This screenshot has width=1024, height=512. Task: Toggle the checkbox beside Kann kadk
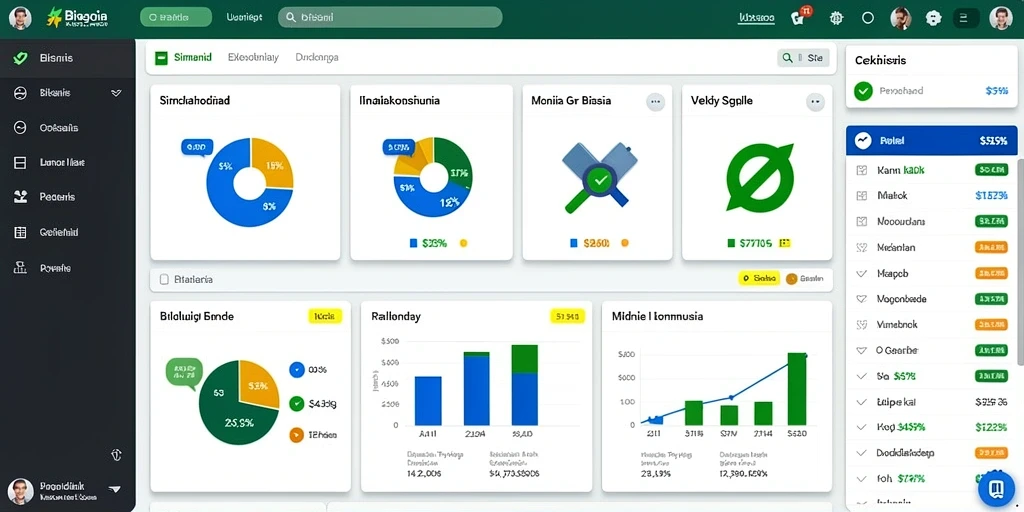[861, 170]
